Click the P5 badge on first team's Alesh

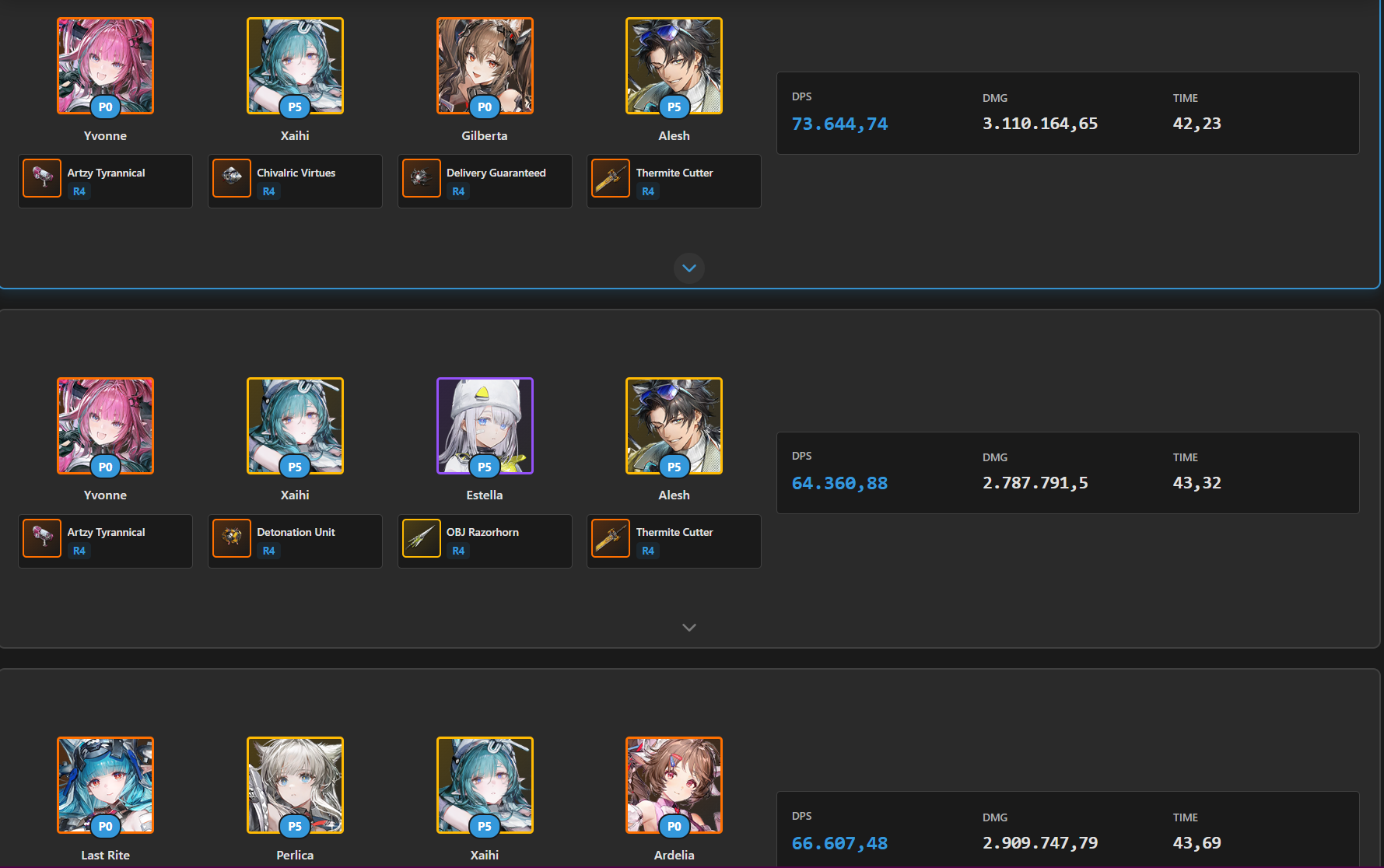(x=674, y=107)
